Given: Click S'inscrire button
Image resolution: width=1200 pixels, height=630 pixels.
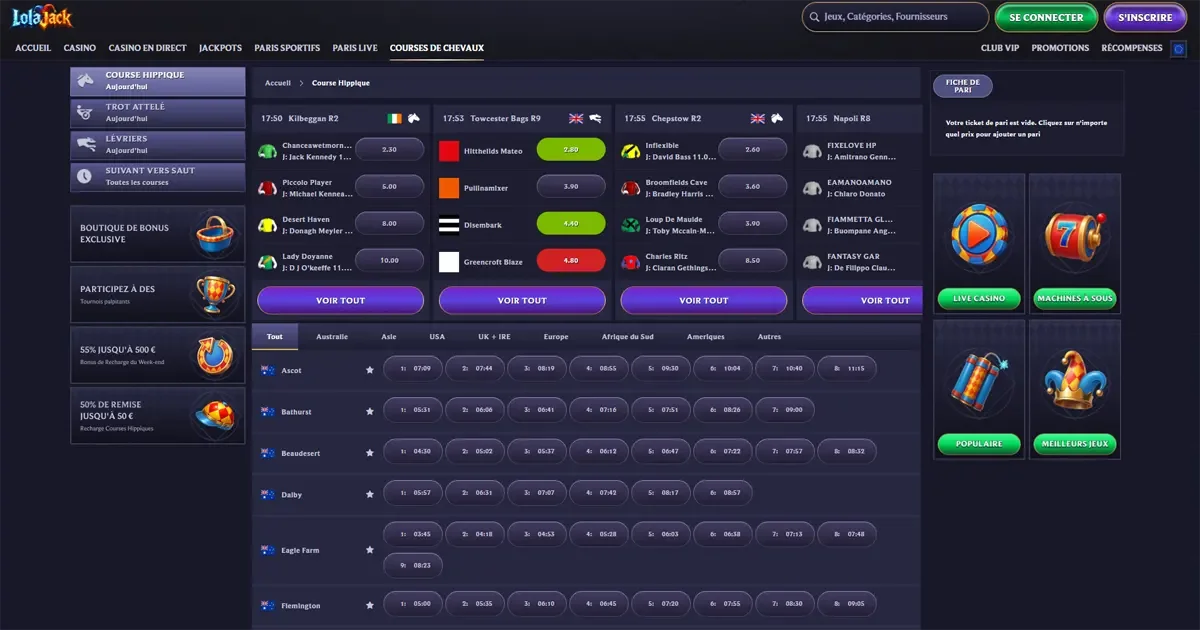Looking at the screenshot, I should click(x=1144, y=17).
